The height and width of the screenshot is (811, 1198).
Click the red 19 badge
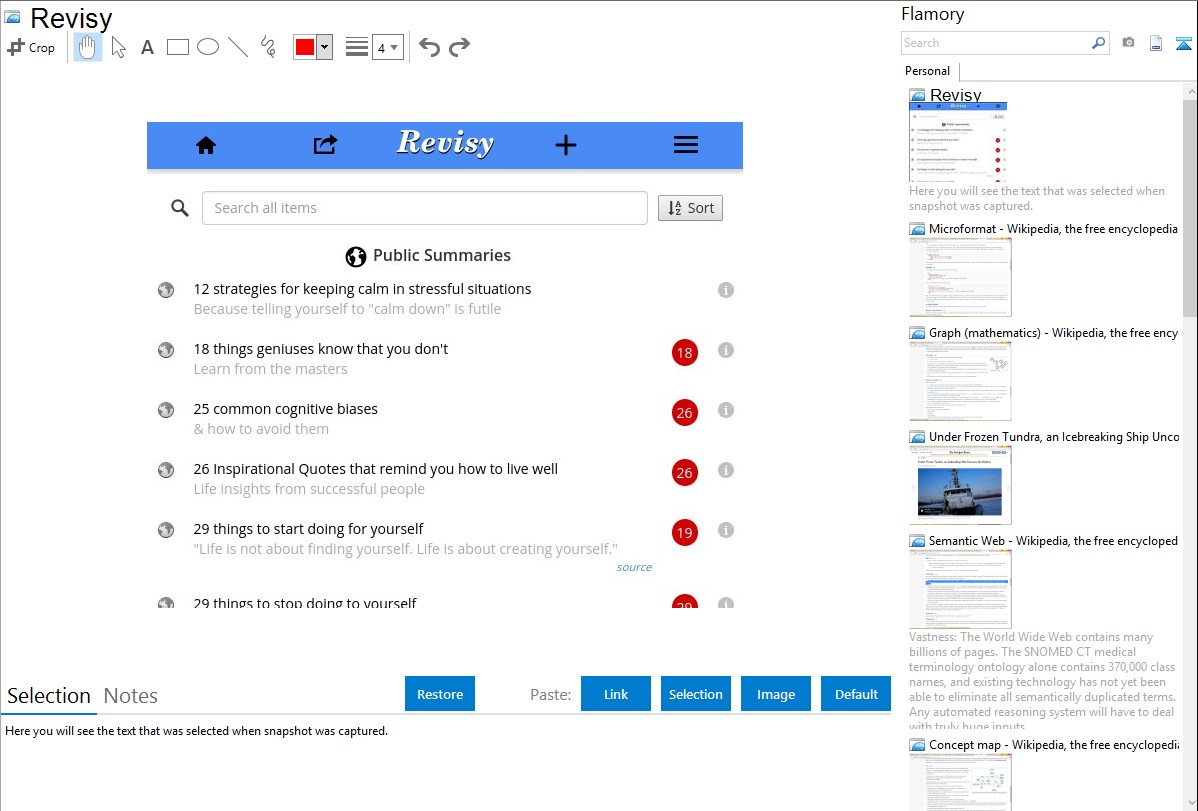point(685,533)
